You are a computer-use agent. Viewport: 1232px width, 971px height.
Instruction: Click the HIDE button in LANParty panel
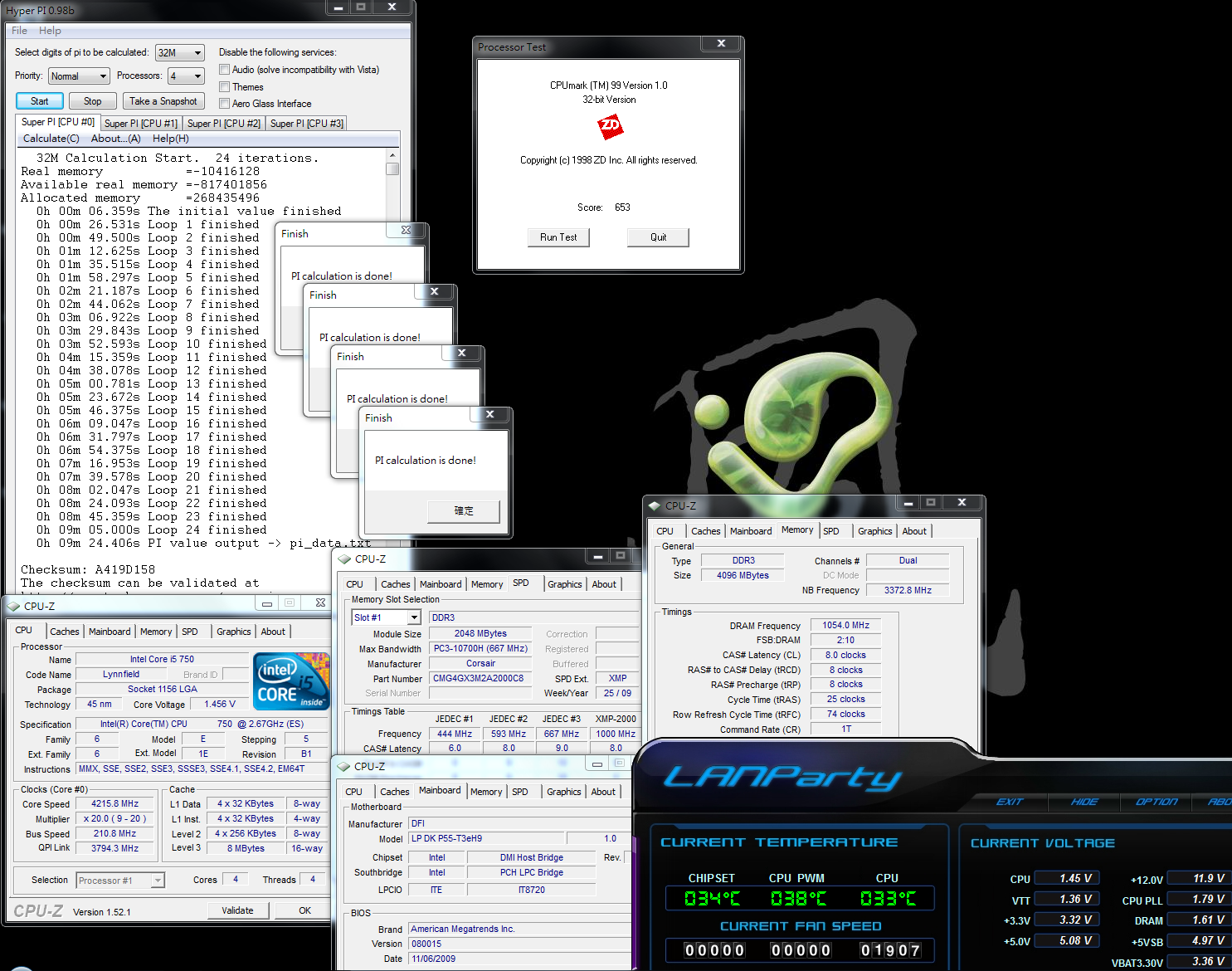coord(1083,802)
